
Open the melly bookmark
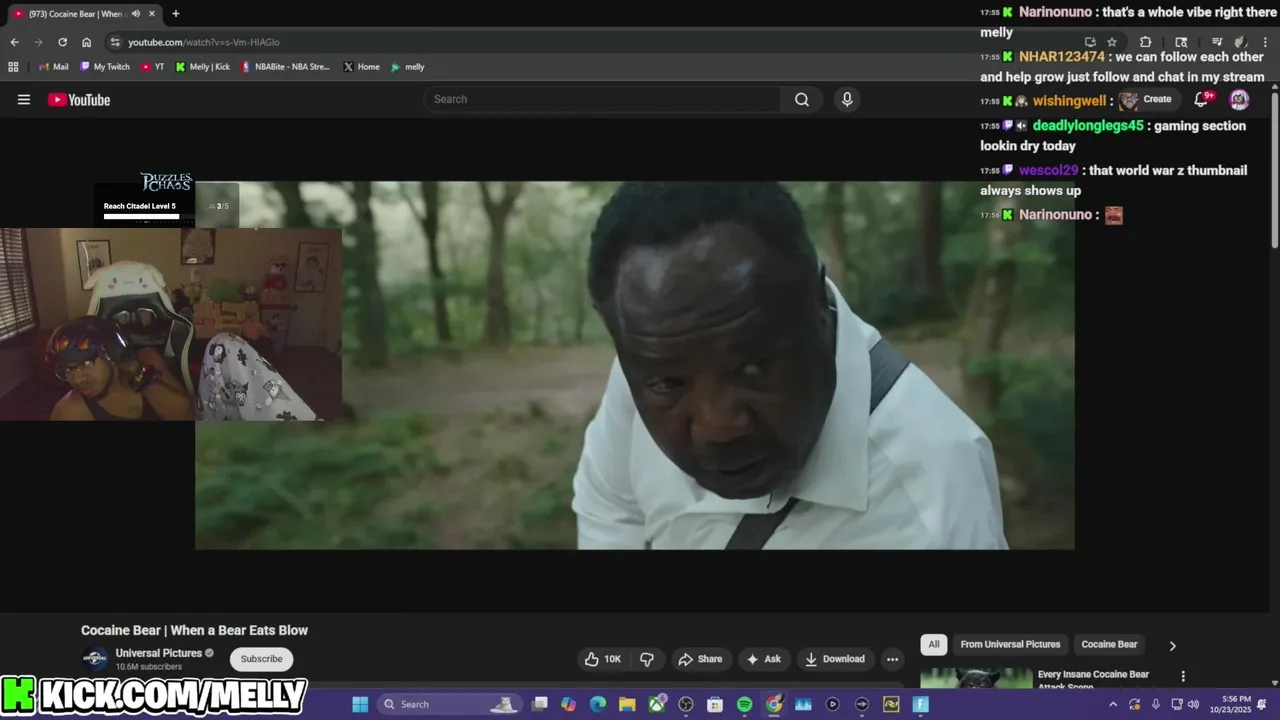click(408, 67)
